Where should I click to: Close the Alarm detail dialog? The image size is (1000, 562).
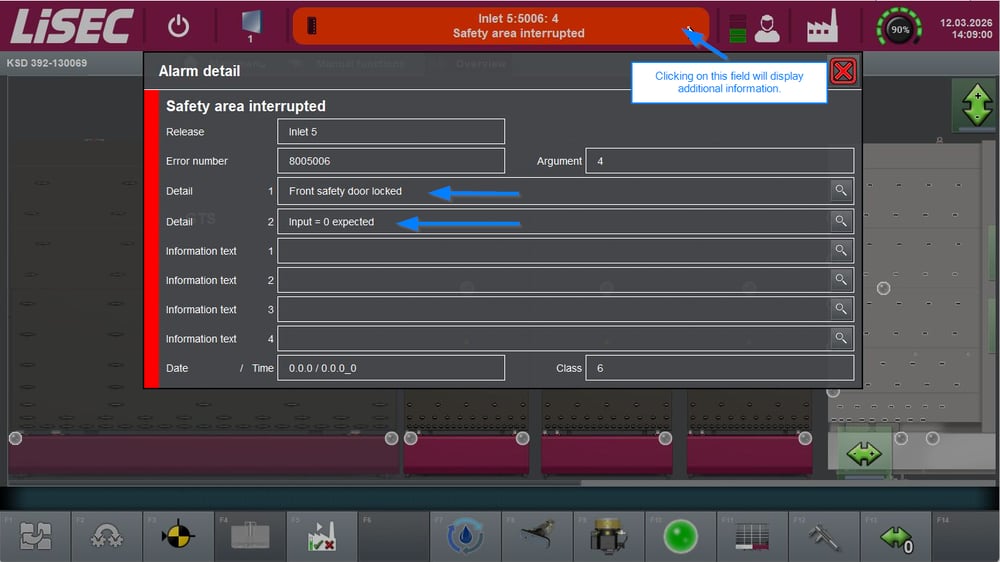[843, 71]
